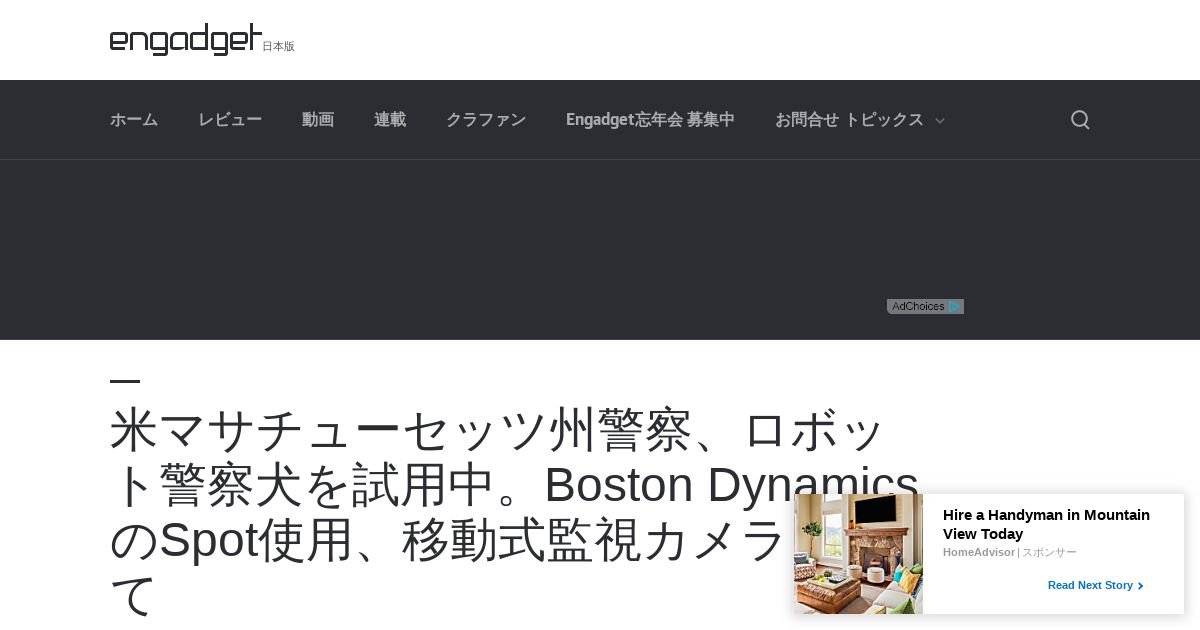Open Engadget忘年会 募集中 link
Screen dimensions: 1200x630
click(x=650, y=120)
